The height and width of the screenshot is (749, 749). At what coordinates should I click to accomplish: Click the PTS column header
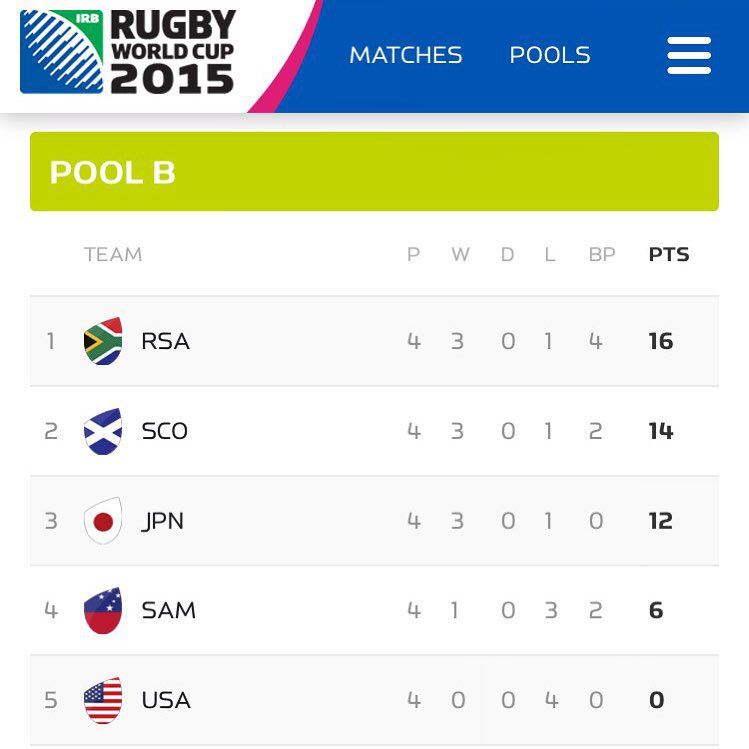669,255
